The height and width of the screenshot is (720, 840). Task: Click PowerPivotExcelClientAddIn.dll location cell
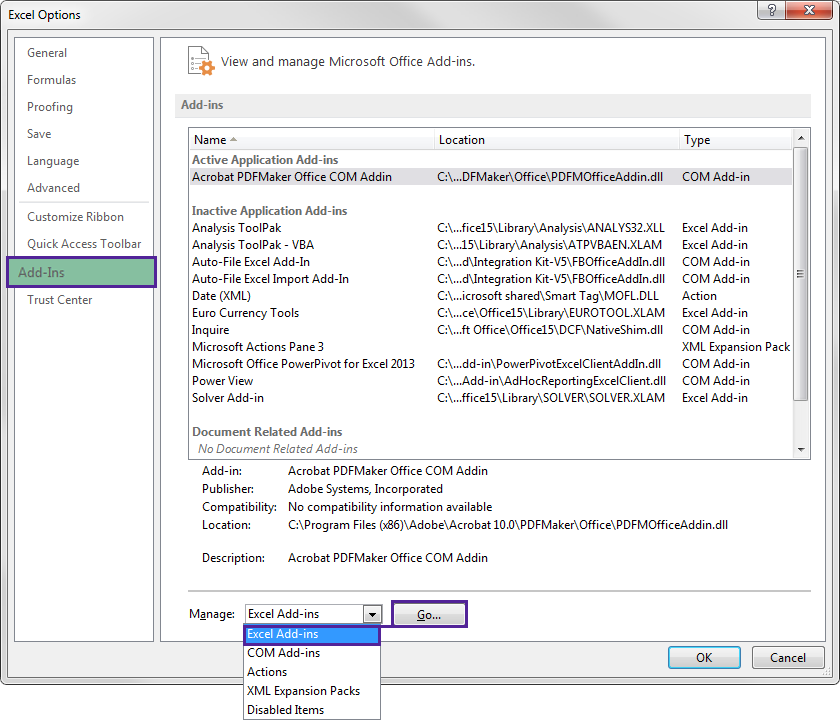549,364
